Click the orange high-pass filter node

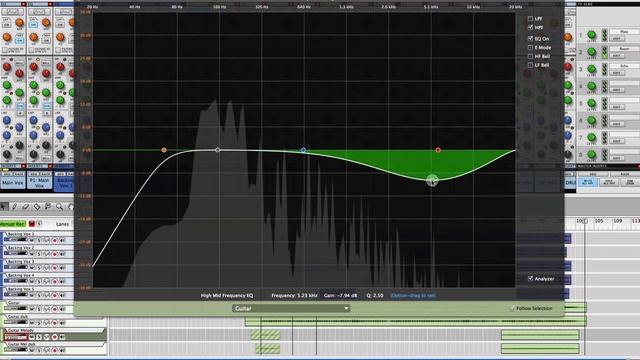164,150
